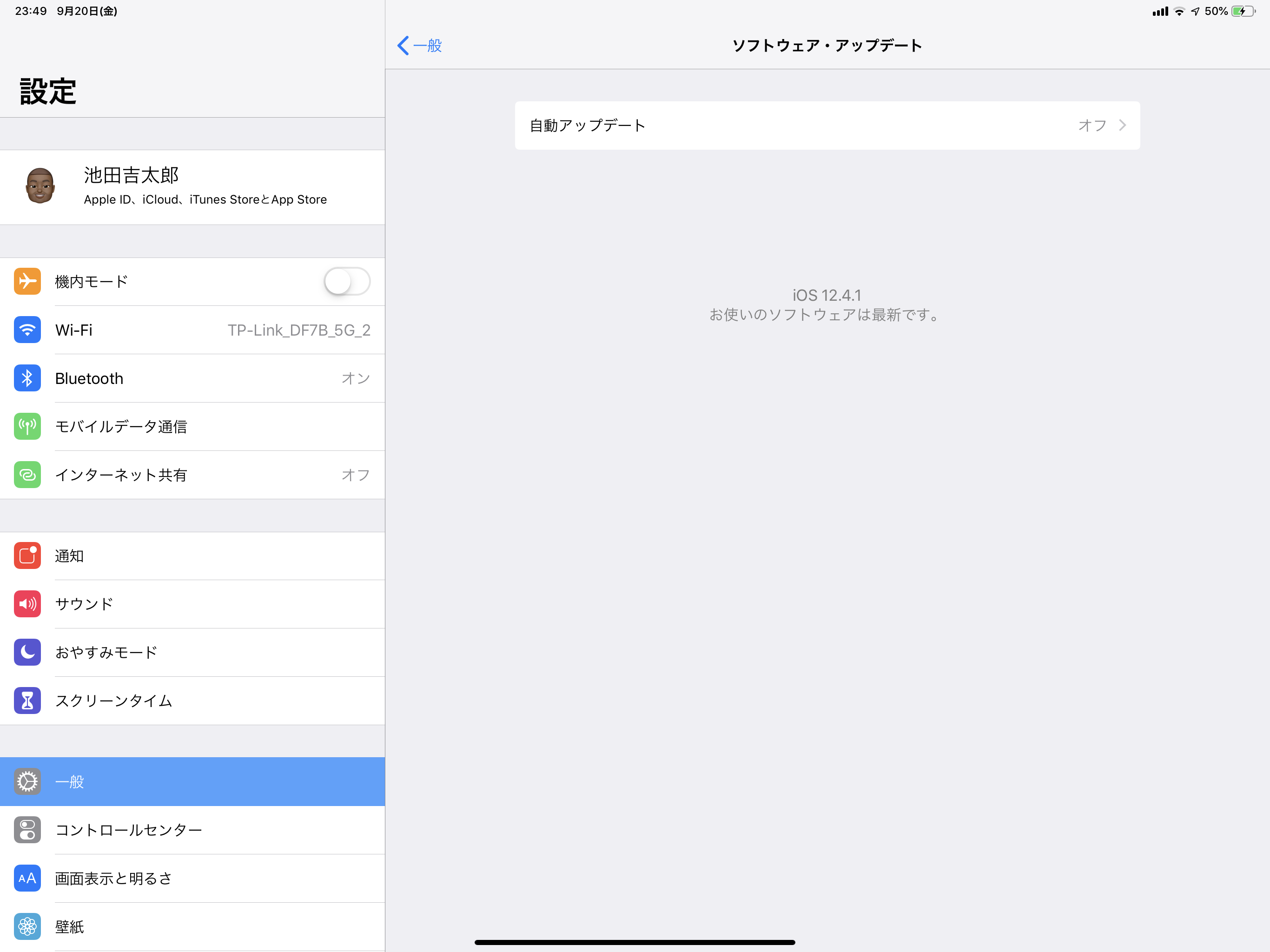Open Bluetooth settings row

[x=192, y=378]
